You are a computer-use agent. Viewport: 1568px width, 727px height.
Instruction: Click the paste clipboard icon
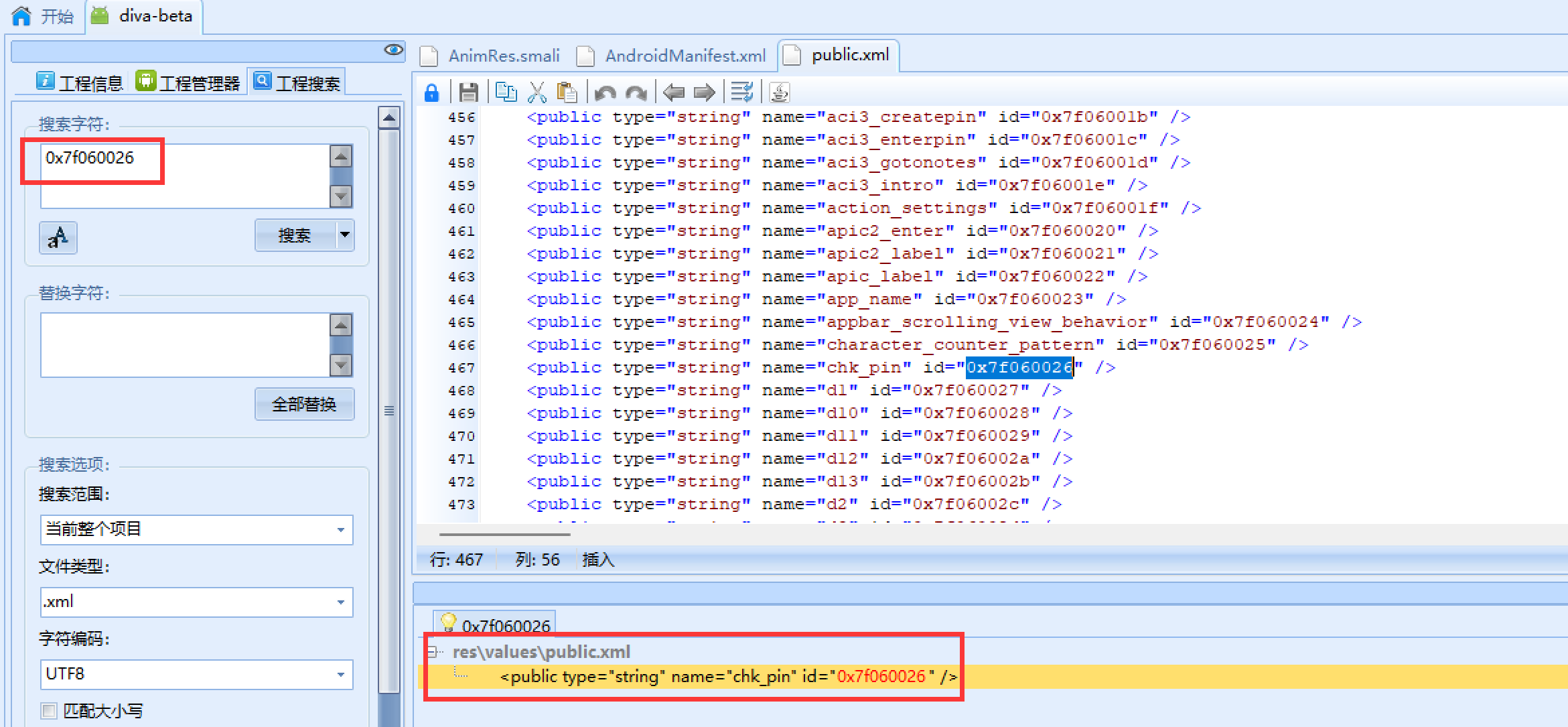pyautogui.click(x=567, y=92)
